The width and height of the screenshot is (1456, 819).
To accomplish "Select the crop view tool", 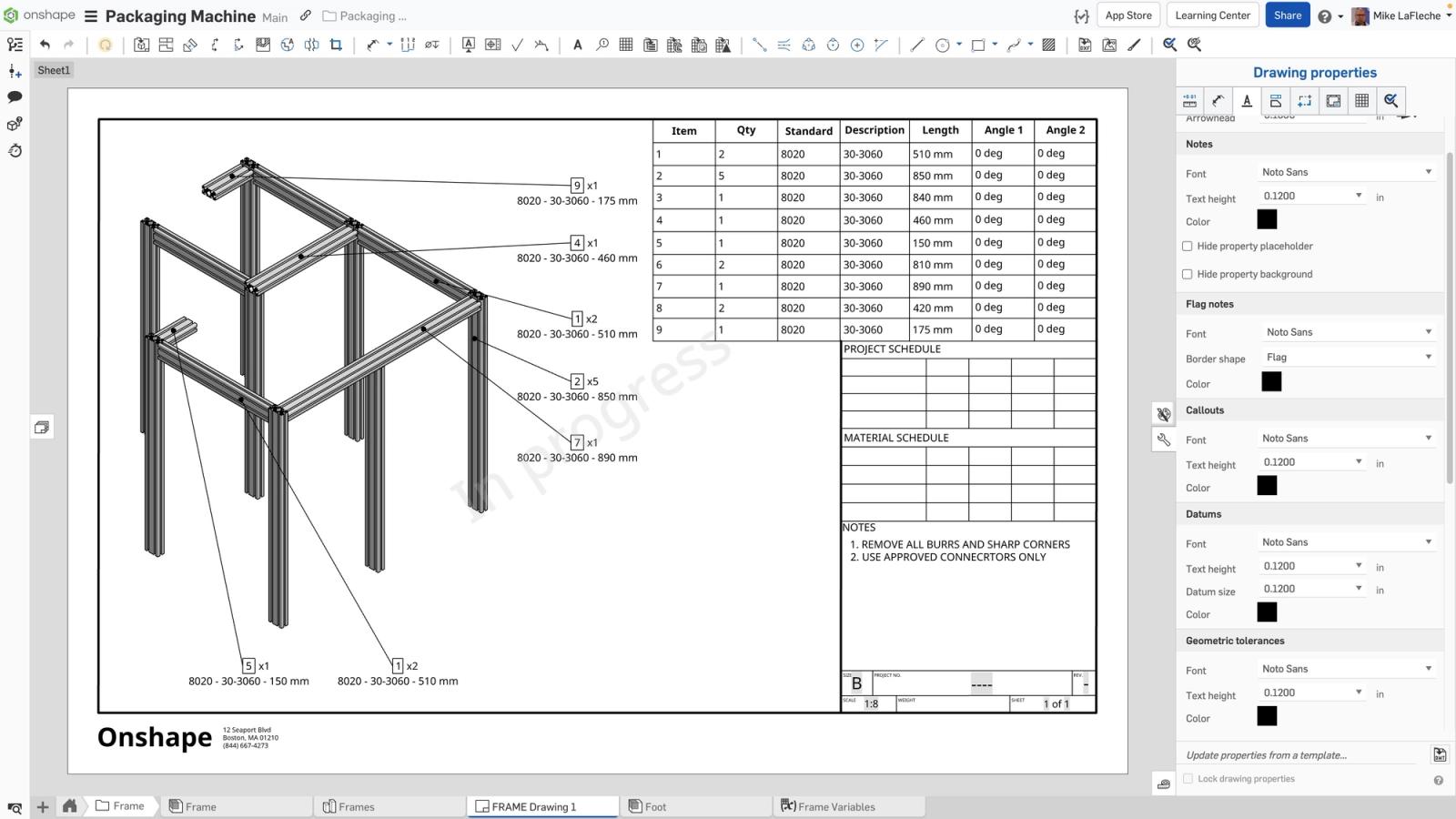I will (336, 45).
